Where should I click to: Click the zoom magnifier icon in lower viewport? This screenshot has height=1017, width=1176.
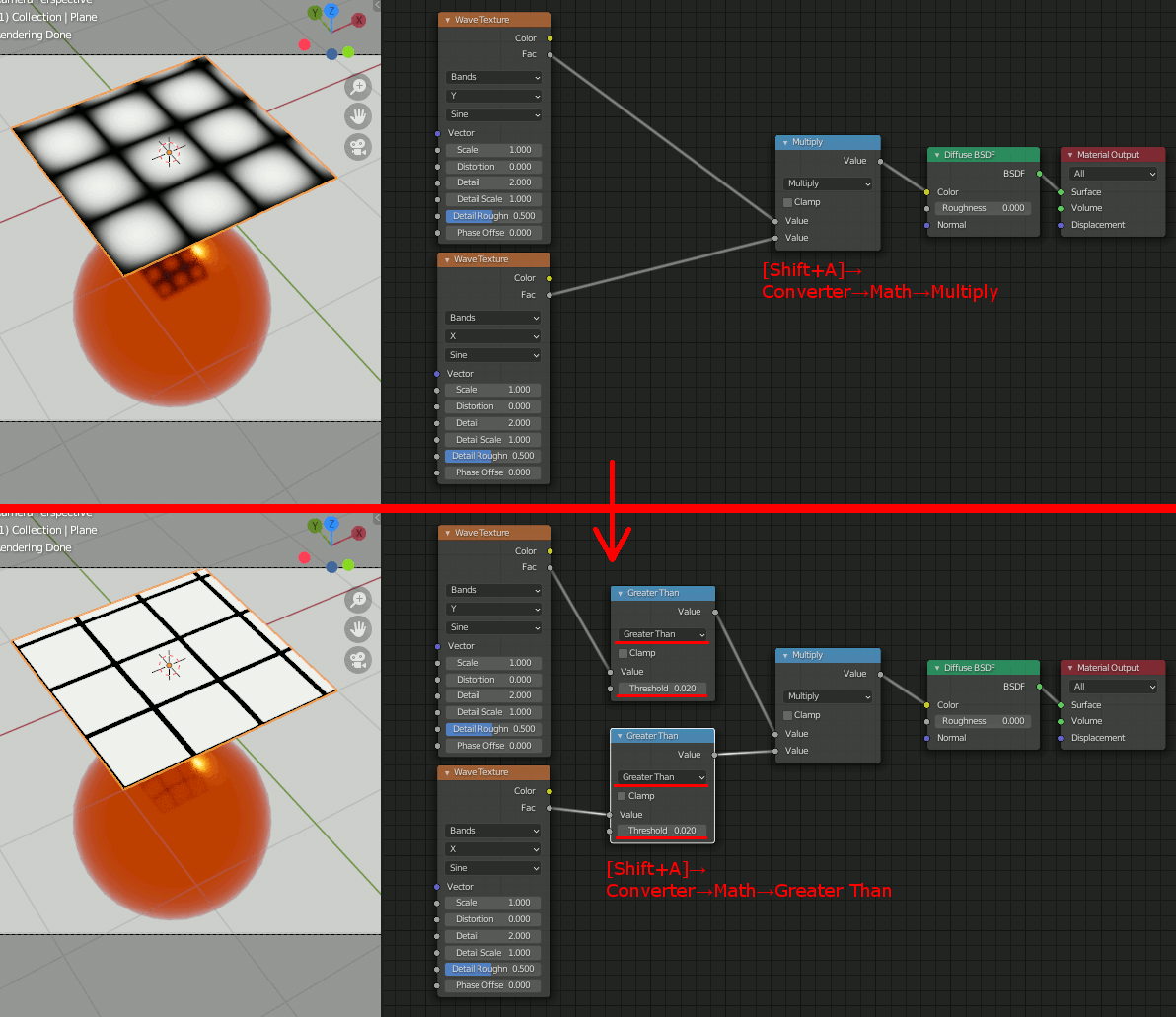pyautogui.click(x=358, y=599)
